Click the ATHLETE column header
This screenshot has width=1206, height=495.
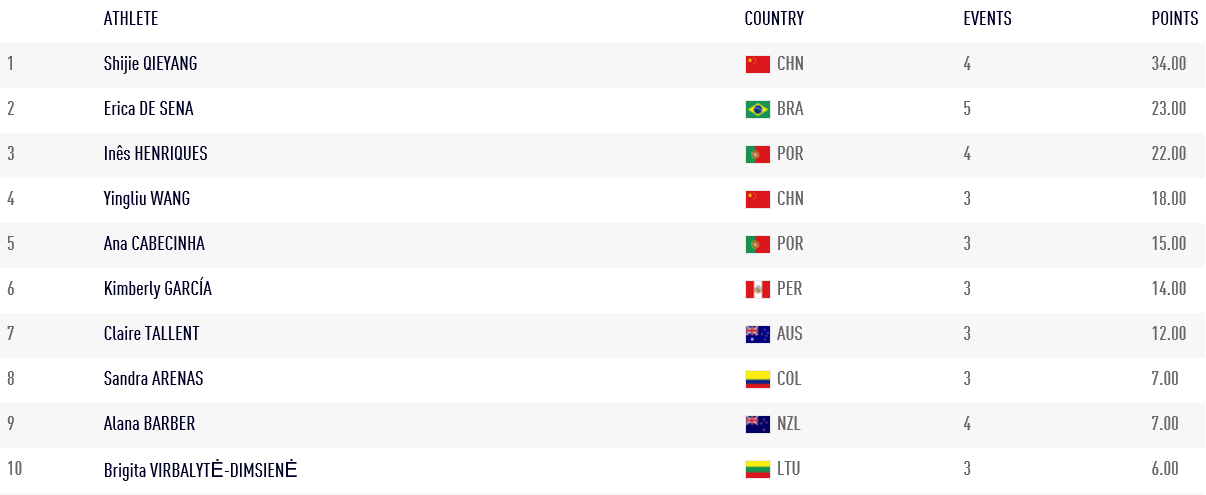coord(130,19)
